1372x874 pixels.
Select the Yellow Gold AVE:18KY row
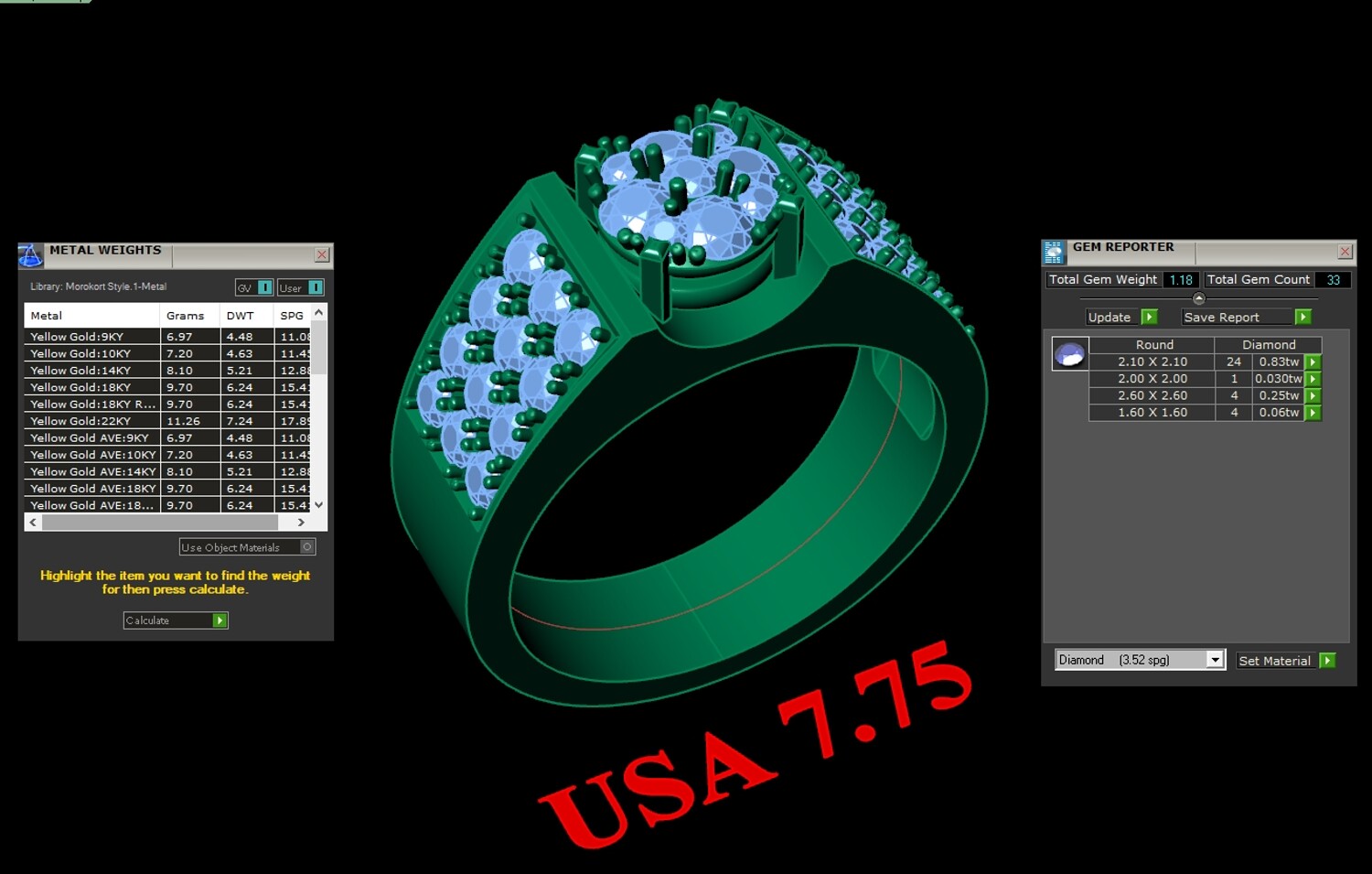167,489
